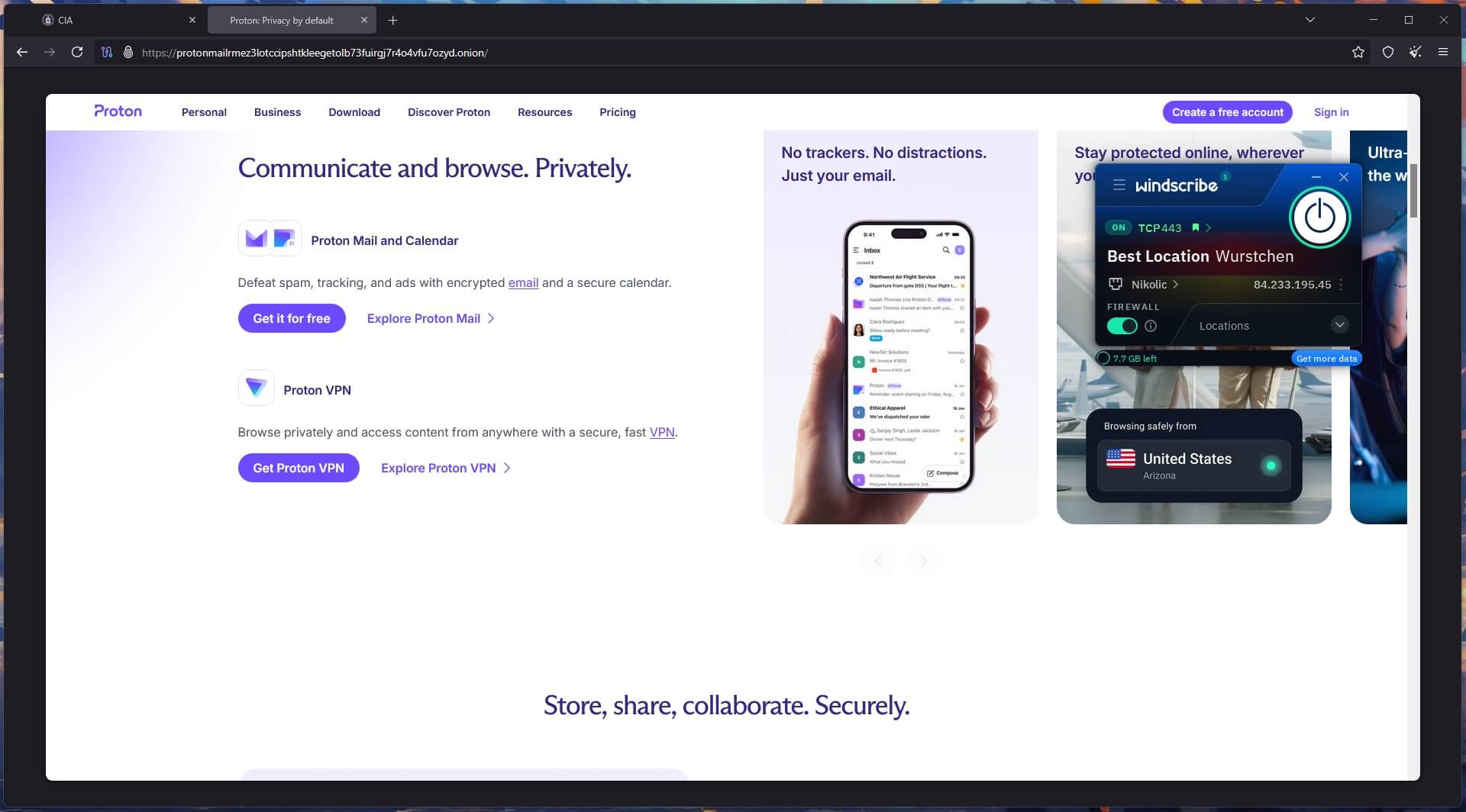Open the Pricing page
1466x812 pixels.
click(x=617, y=112)
